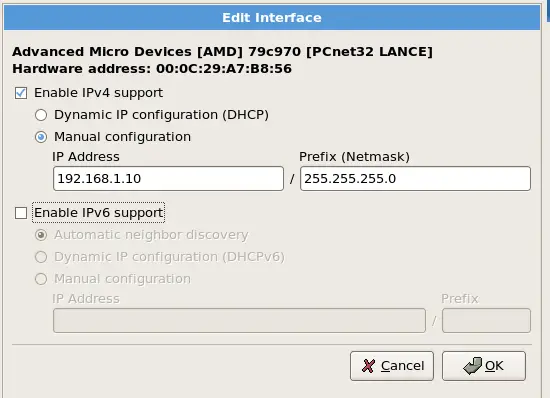Check the Enable IPv6 support checkbox
Viewport: 550px width, 398px height.
21,213
